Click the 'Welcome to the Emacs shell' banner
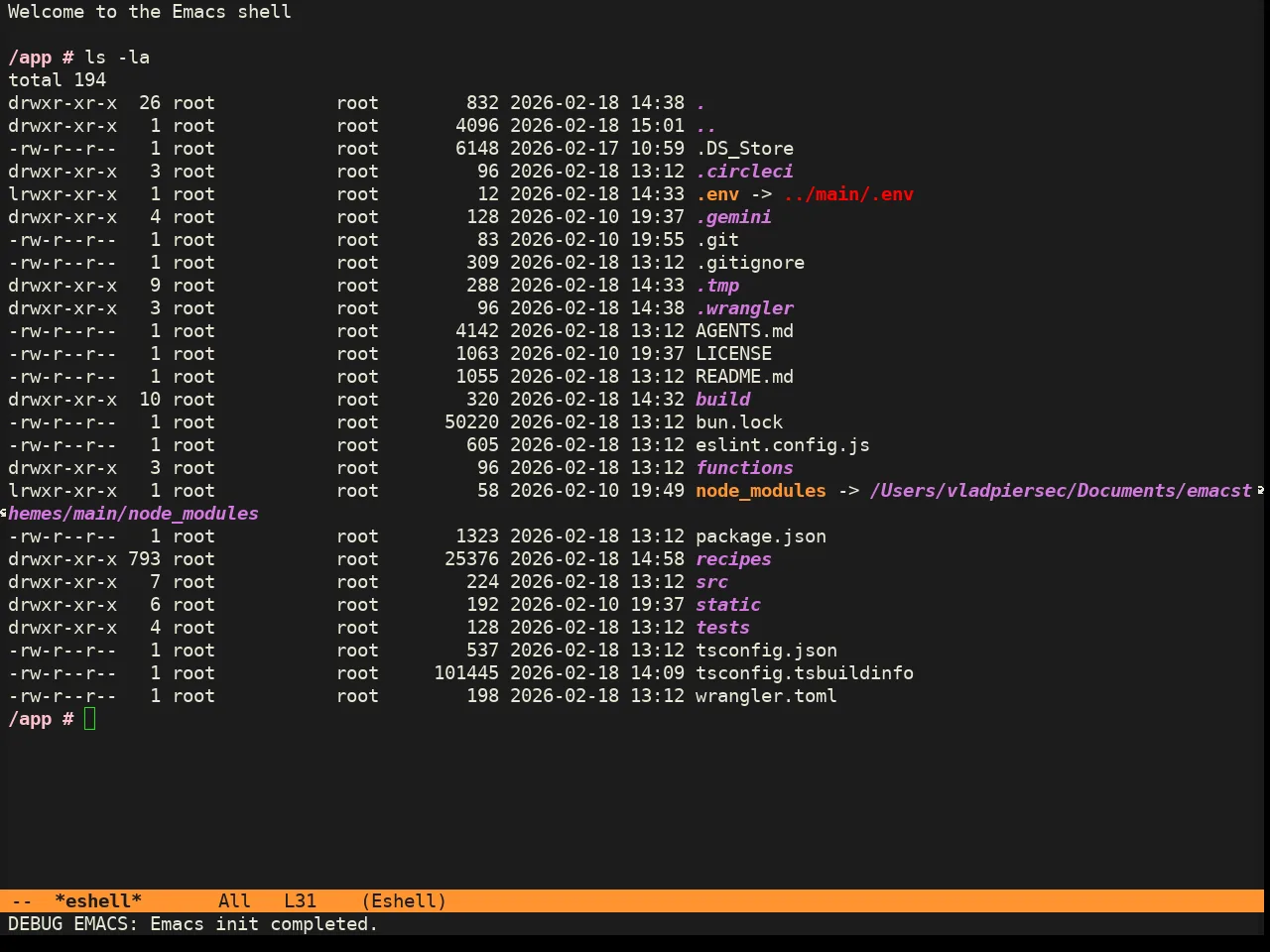This screenshot has width=1270, height=952. 150,12
